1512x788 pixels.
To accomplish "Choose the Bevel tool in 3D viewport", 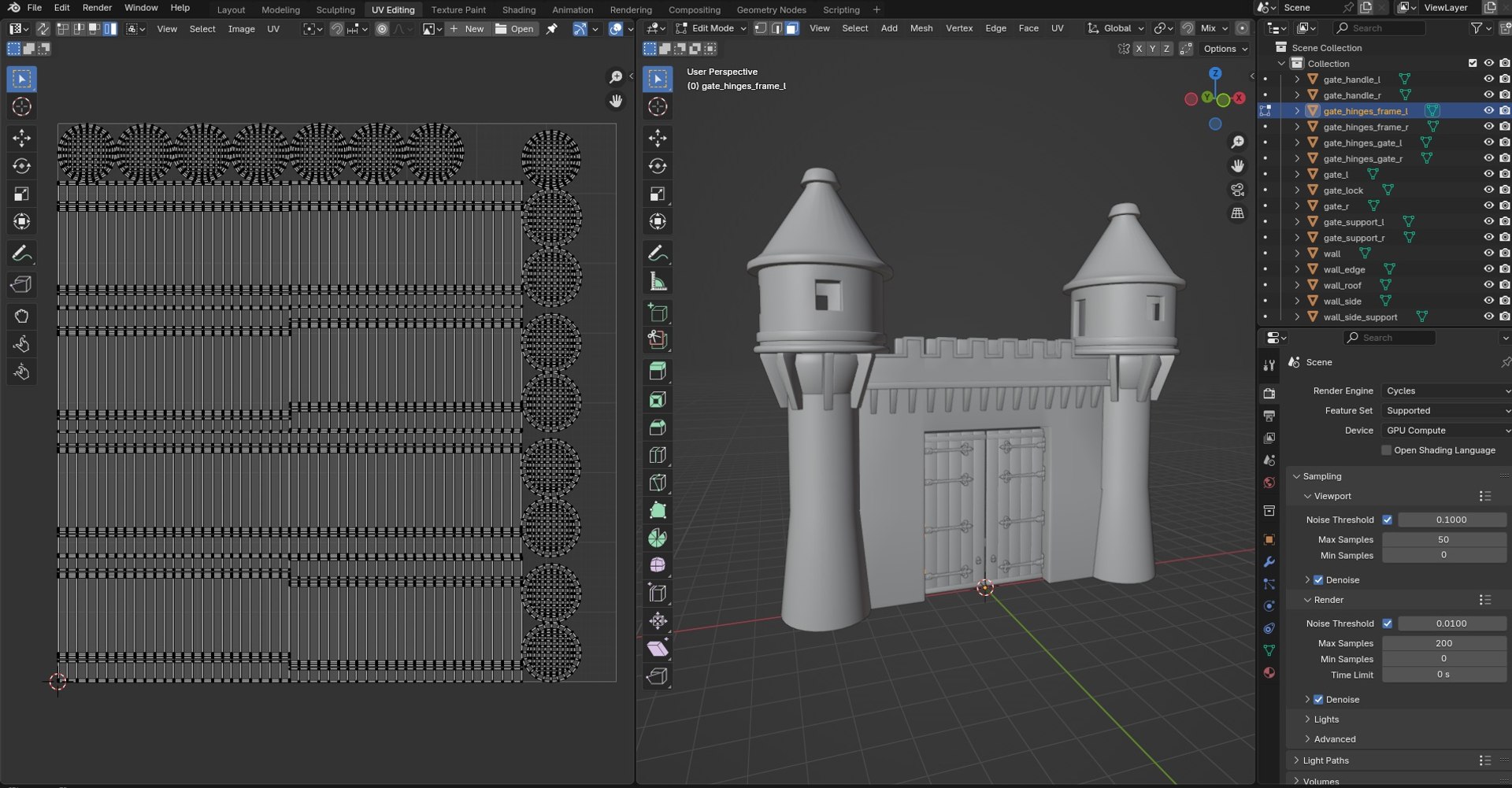I will click(x=658, y=427).
